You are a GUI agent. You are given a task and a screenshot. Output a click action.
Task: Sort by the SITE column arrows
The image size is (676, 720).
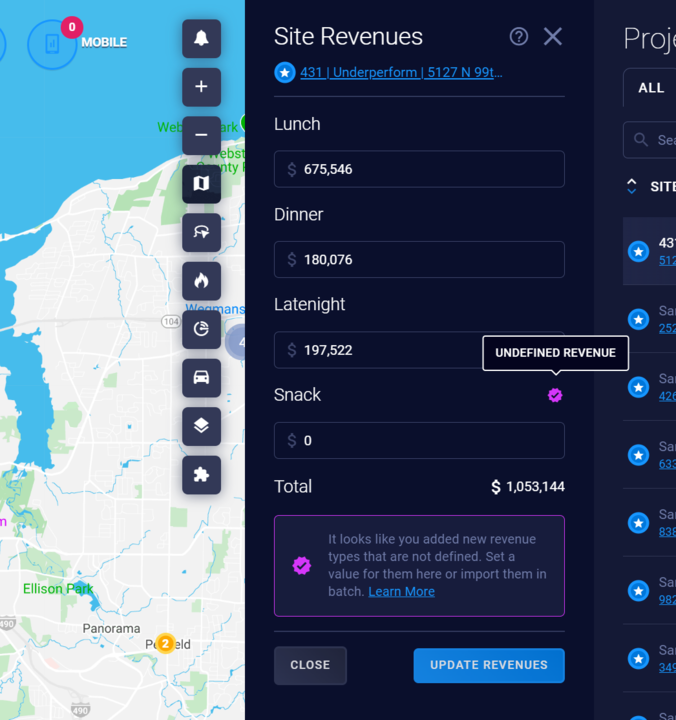[631, 186]
